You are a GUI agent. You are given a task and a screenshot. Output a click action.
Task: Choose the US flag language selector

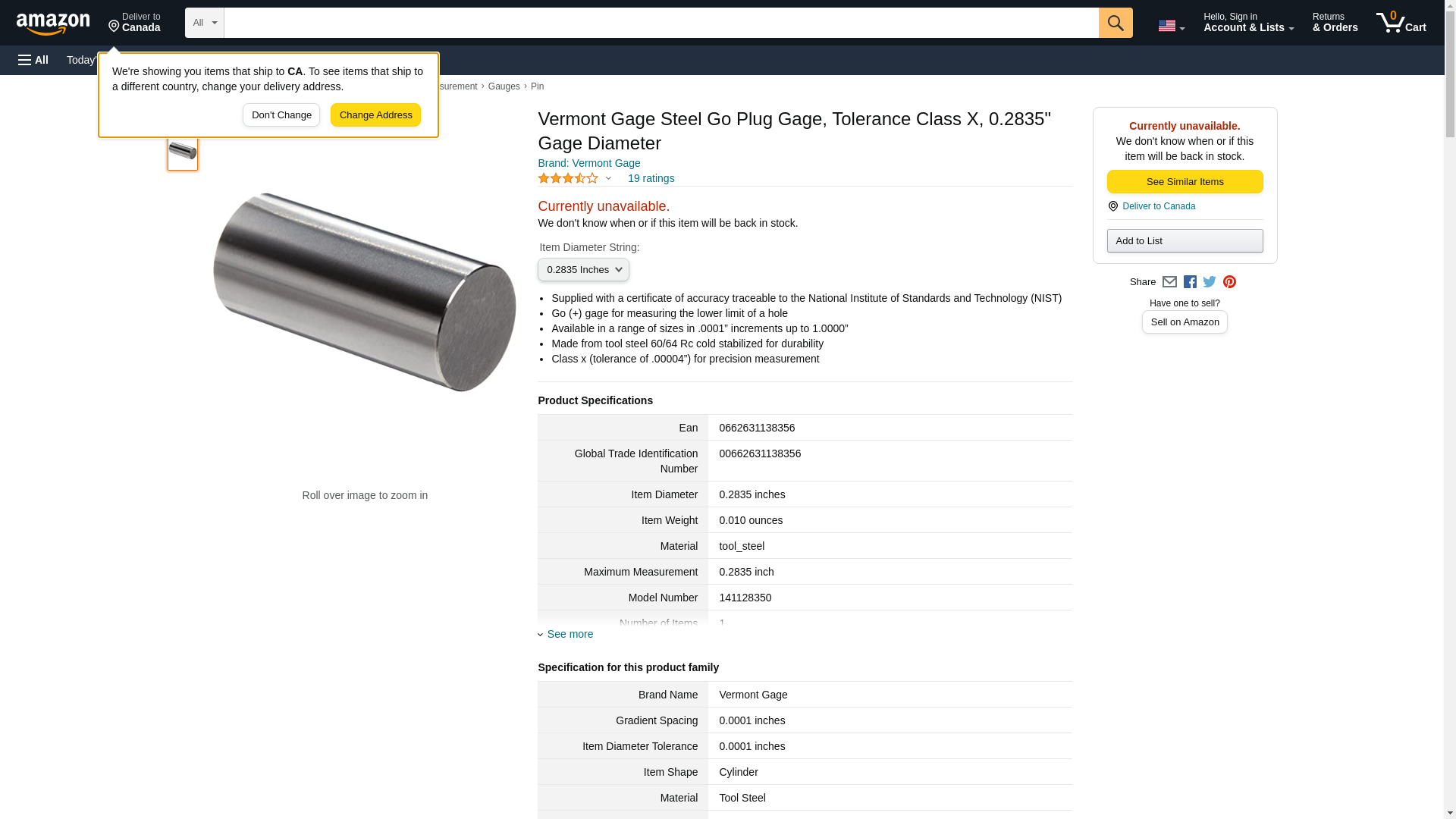(1171, 26)
